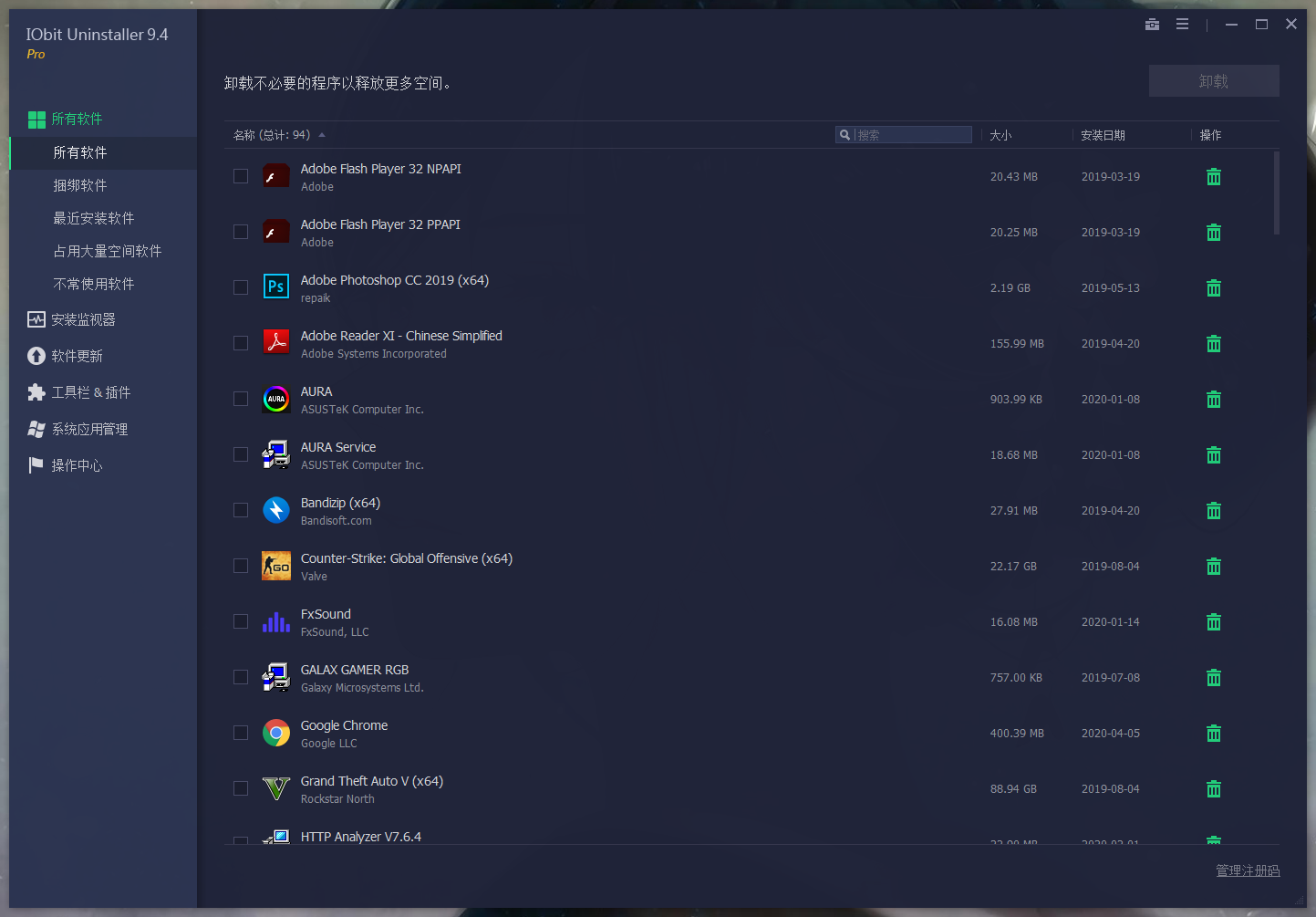Sort by 大小 column header
Viewport: 1316px width, 917px height.
(x=1000, y=135)
